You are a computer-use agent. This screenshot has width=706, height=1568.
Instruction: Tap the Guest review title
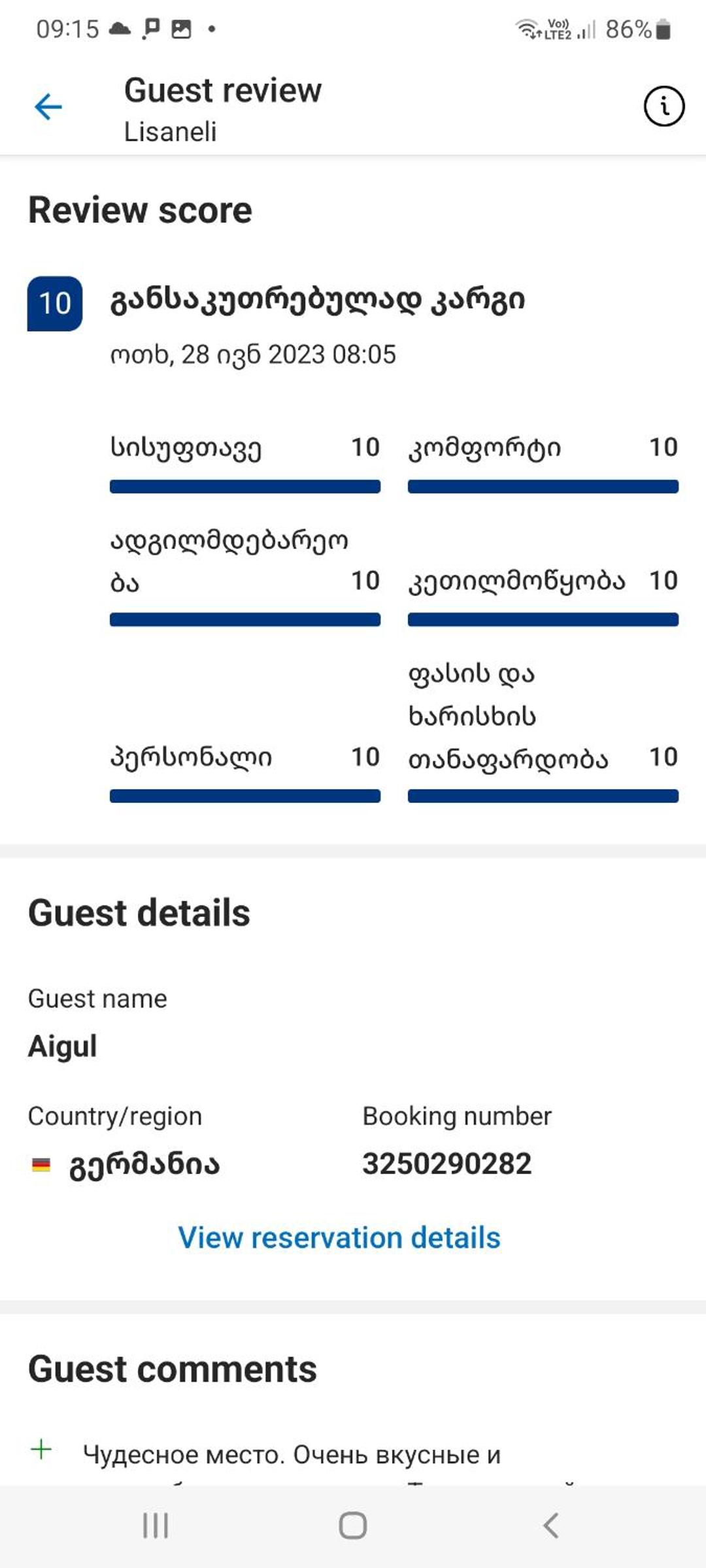pyautogui.click(x=223, y=90)
